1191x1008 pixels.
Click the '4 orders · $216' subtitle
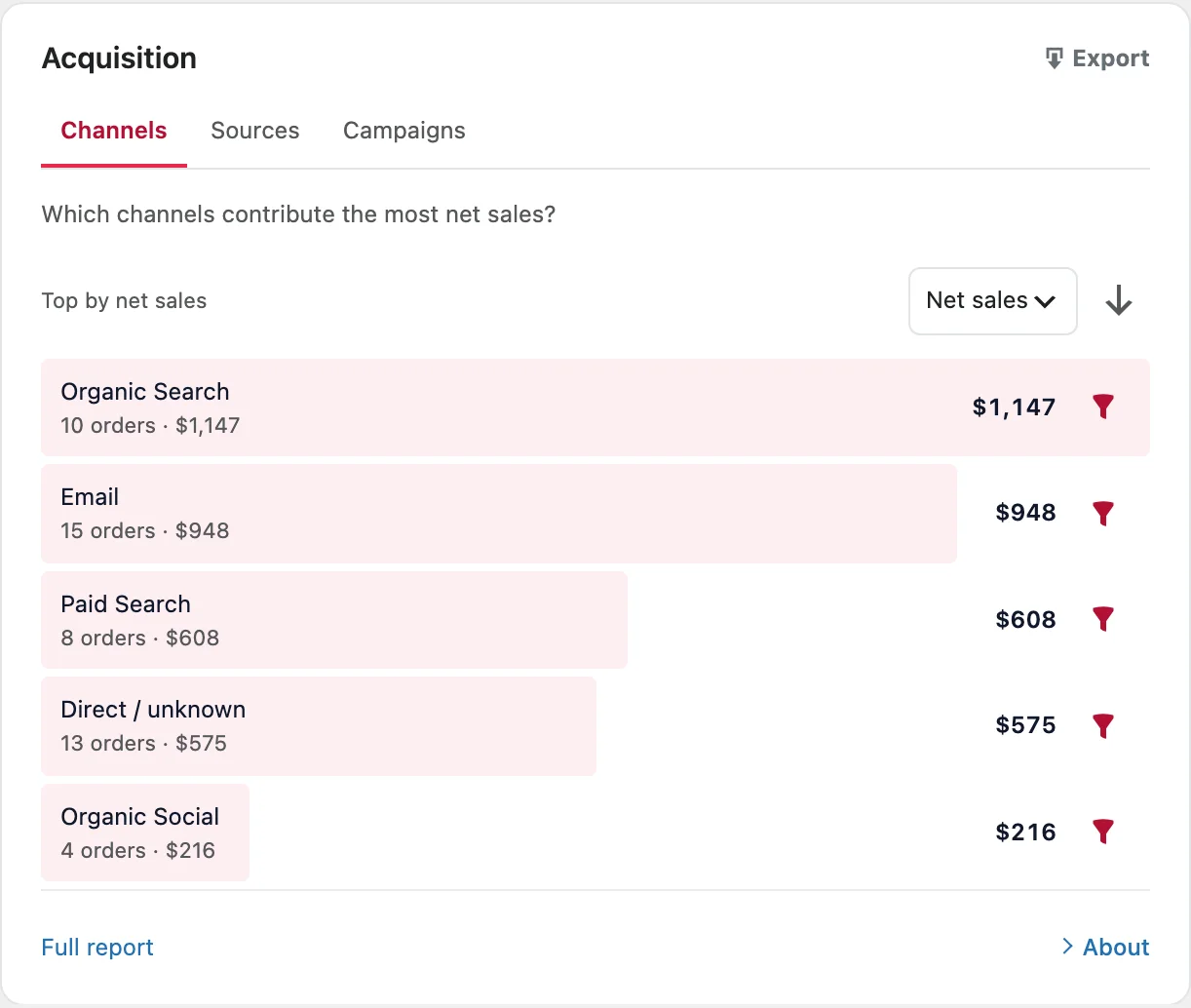[137, 850]
